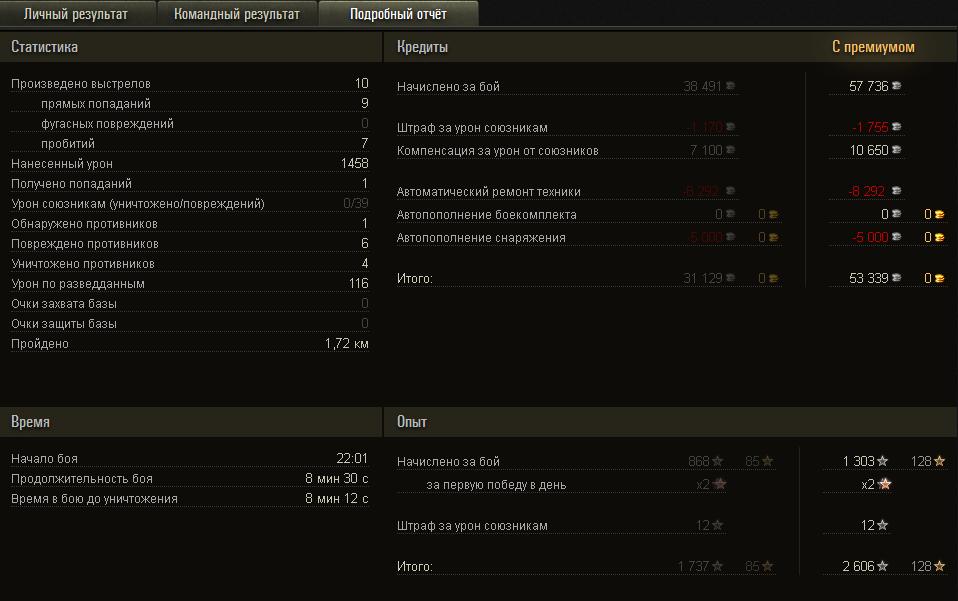Click Итого label in experience section
The height and width of the screenshot is (601, 958).
414,567
